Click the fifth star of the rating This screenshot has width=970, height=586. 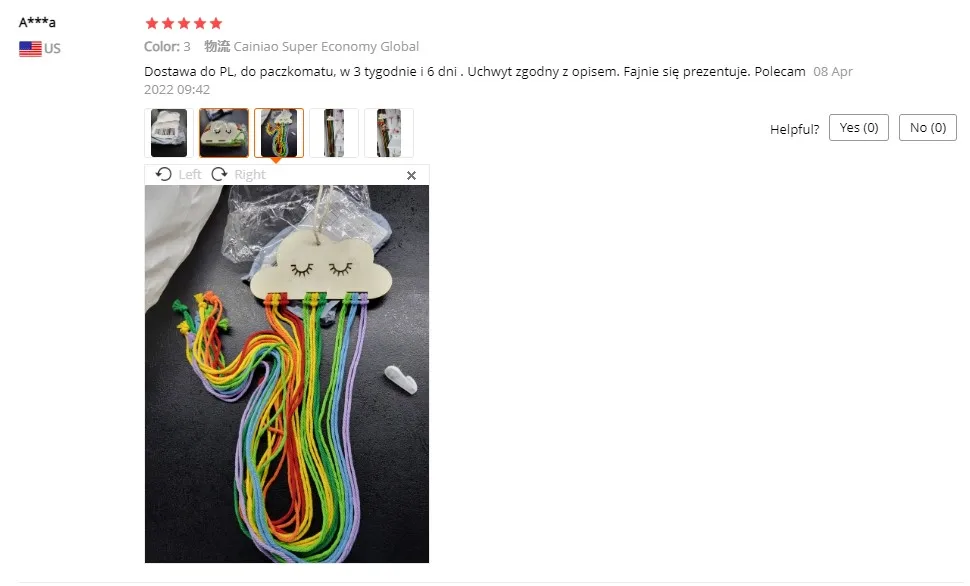pos(216,24)
